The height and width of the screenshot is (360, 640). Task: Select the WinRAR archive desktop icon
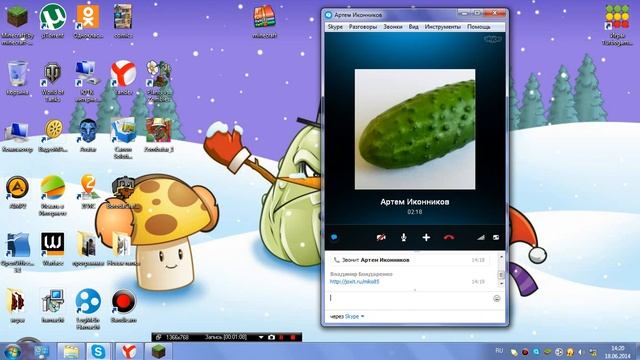[264, 21]
